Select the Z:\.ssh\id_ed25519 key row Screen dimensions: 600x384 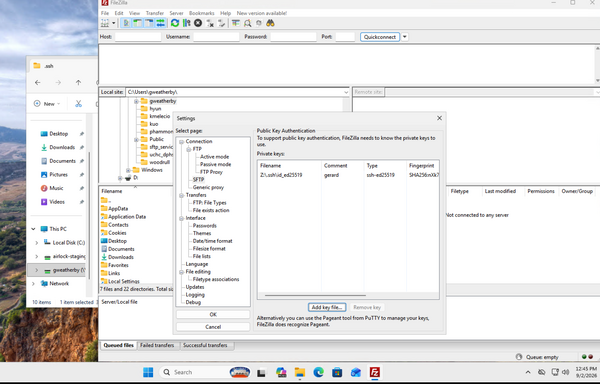click(x=348, y=175)
